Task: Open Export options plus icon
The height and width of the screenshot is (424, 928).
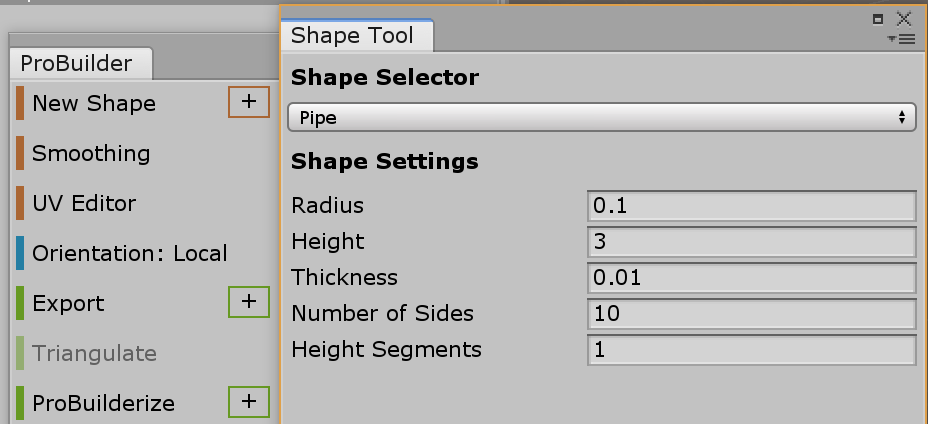Action: tap(249, 302)
